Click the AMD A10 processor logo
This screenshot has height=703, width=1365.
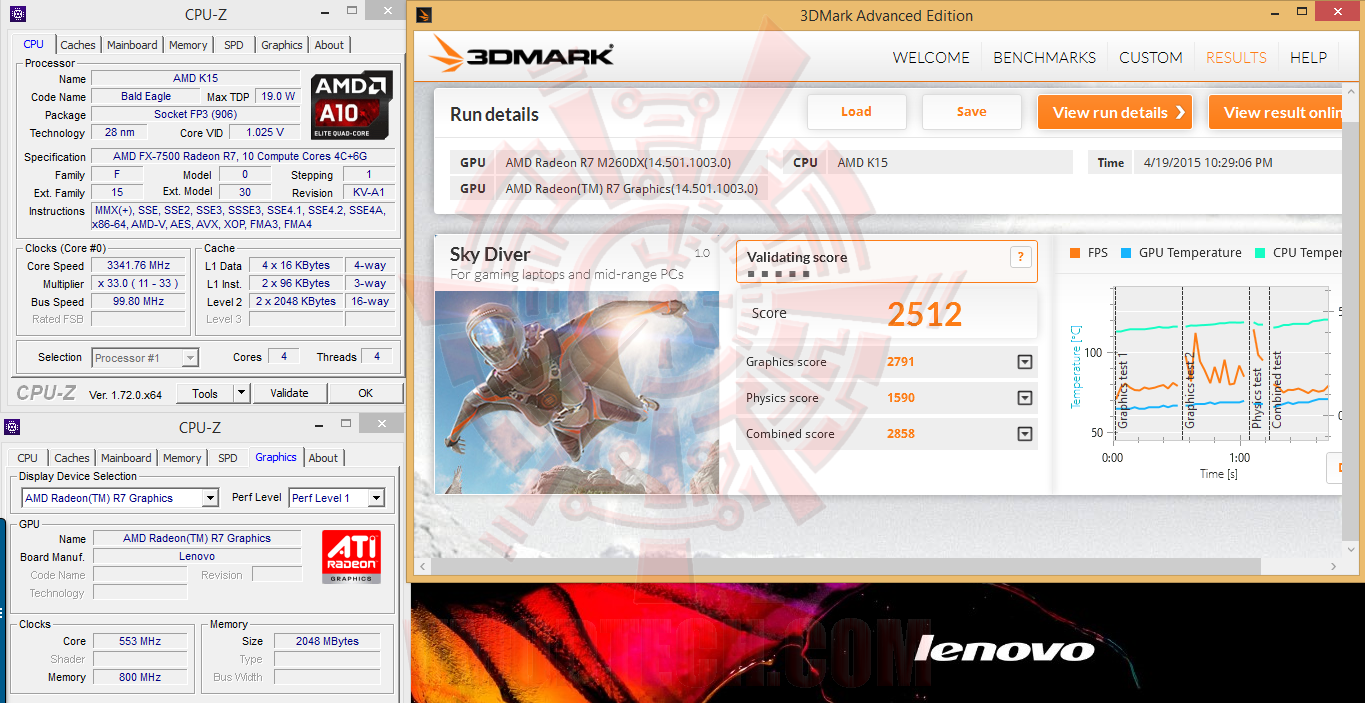pyautogui.click(x=351, y=104)
